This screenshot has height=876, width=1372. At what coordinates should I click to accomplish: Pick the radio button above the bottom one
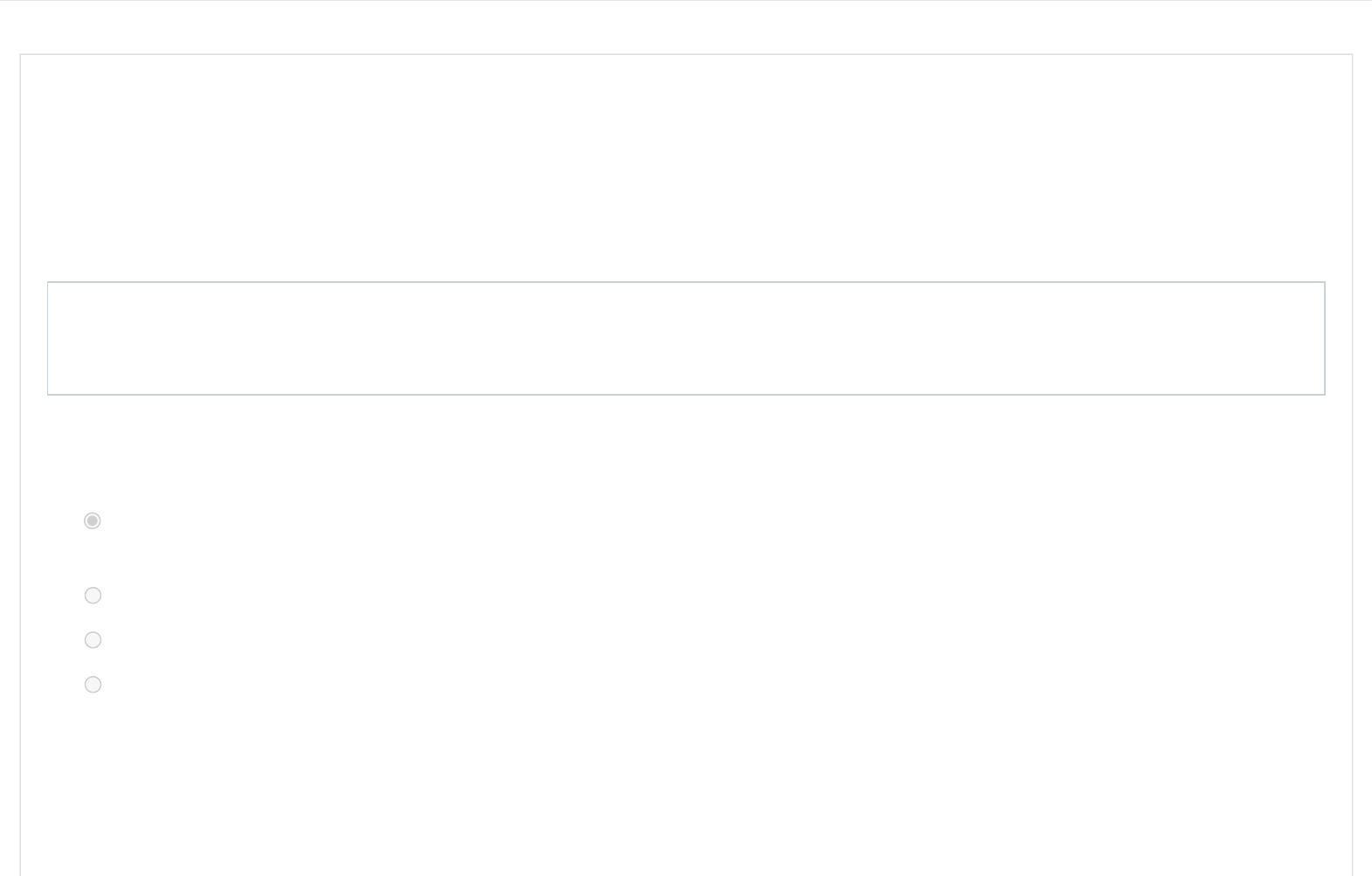[x=93, y=640]
